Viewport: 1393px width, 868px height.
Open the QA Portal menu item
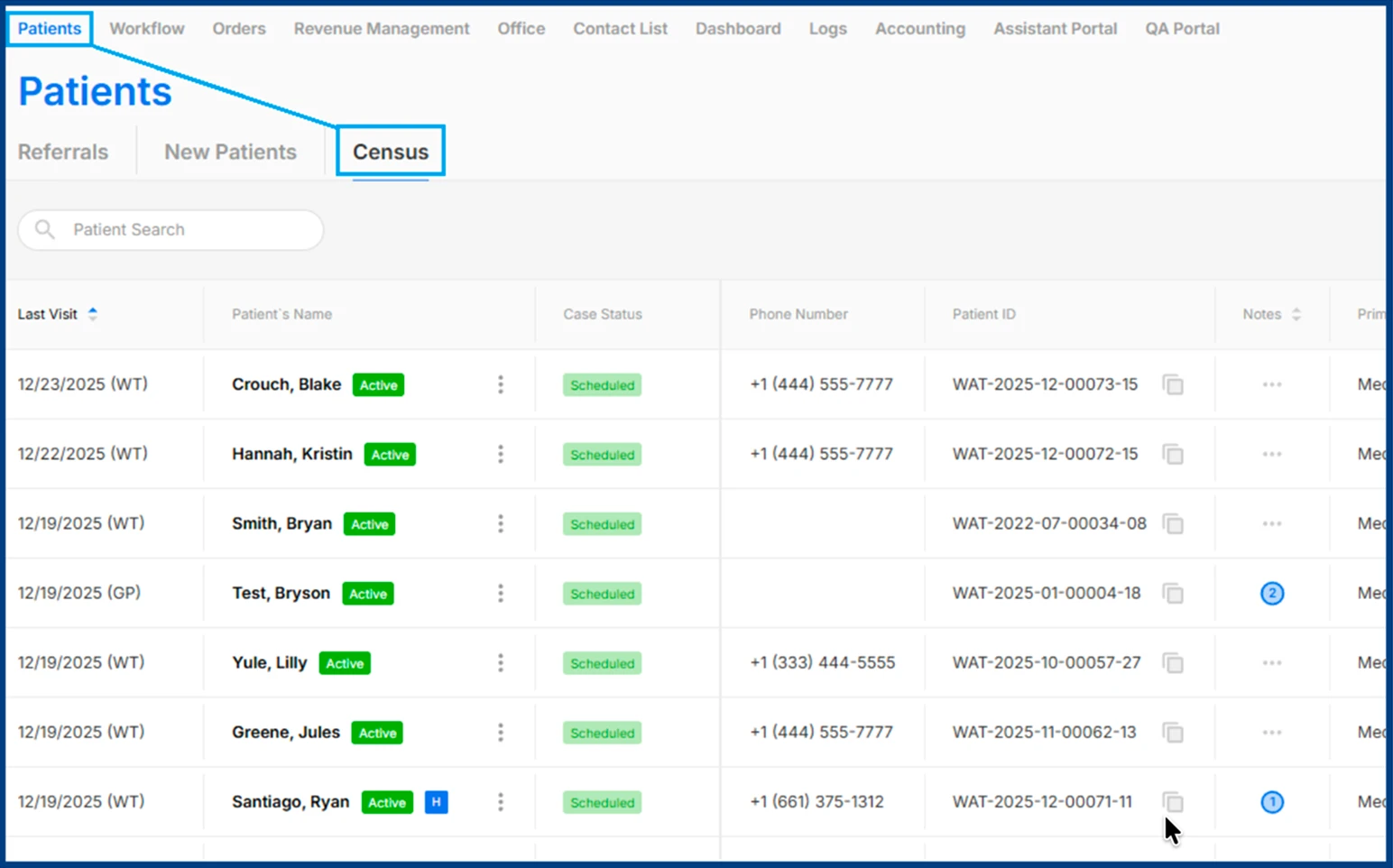point(1182,29)
